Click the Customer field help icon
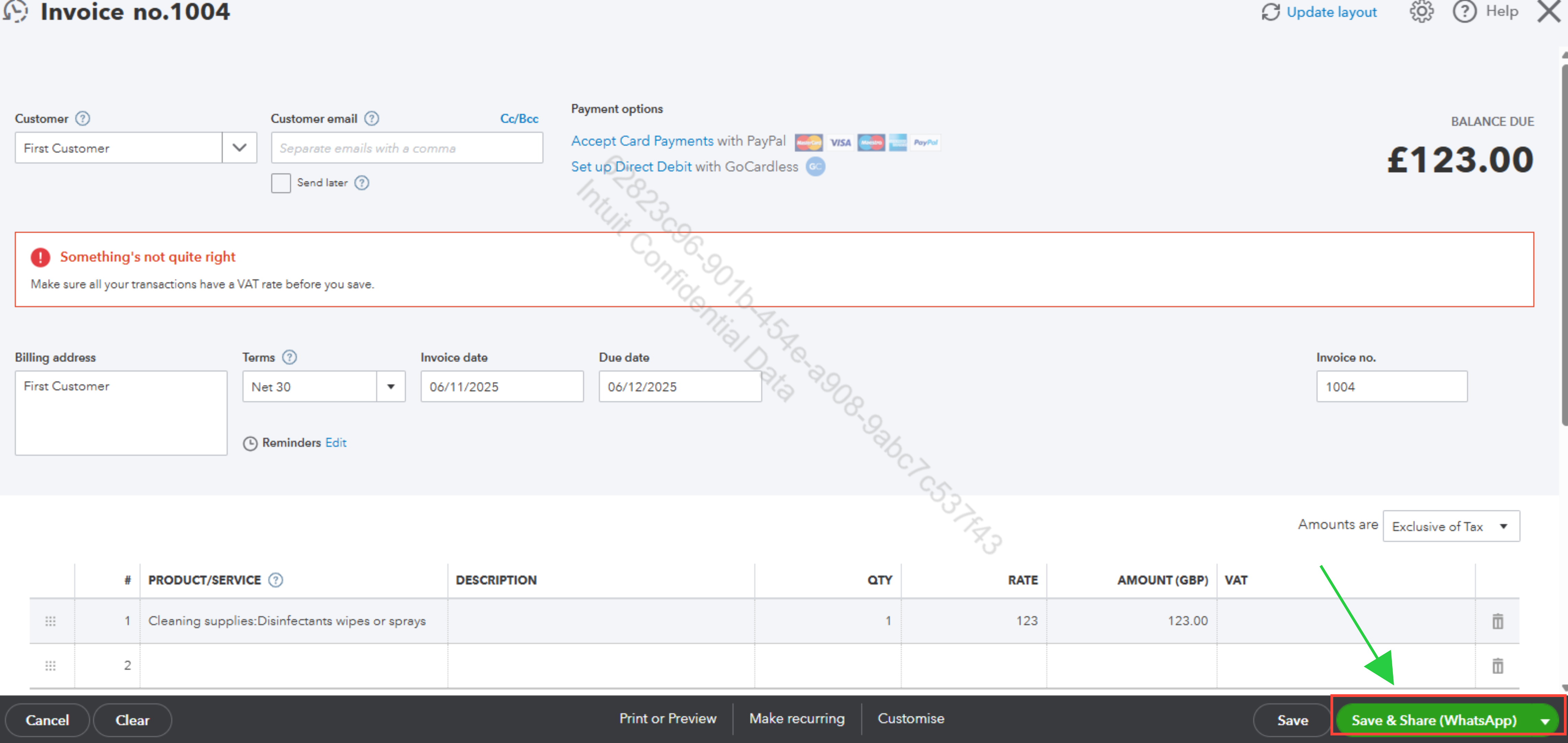 tap(83, 119)
